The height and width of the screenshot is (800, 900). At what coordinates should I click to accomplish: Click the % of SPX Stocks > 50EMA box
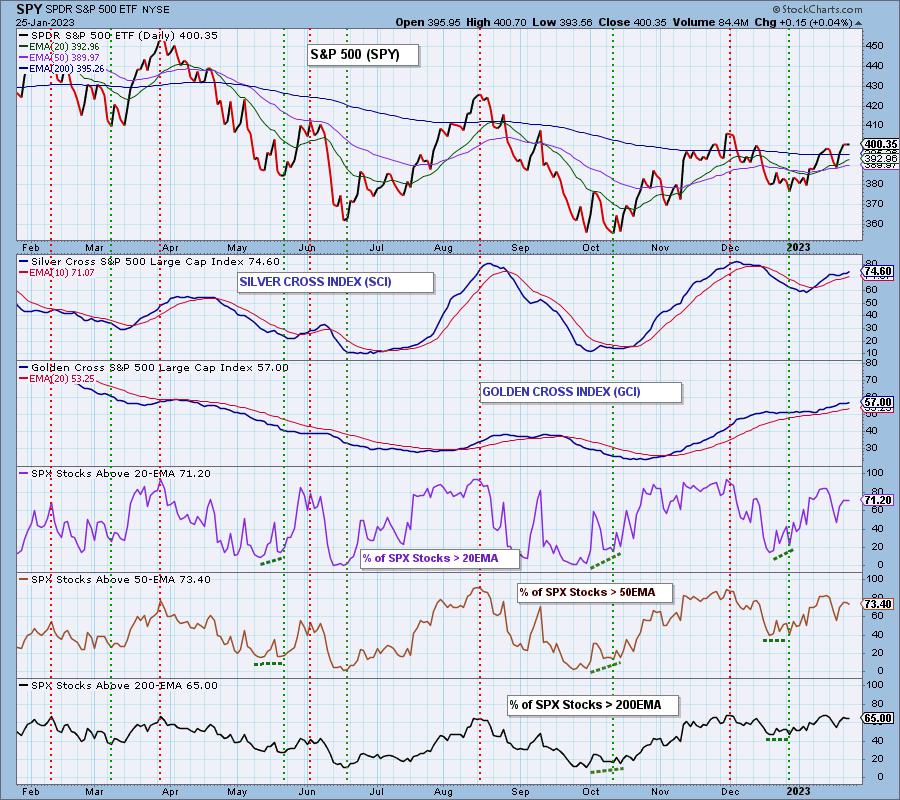595,592
